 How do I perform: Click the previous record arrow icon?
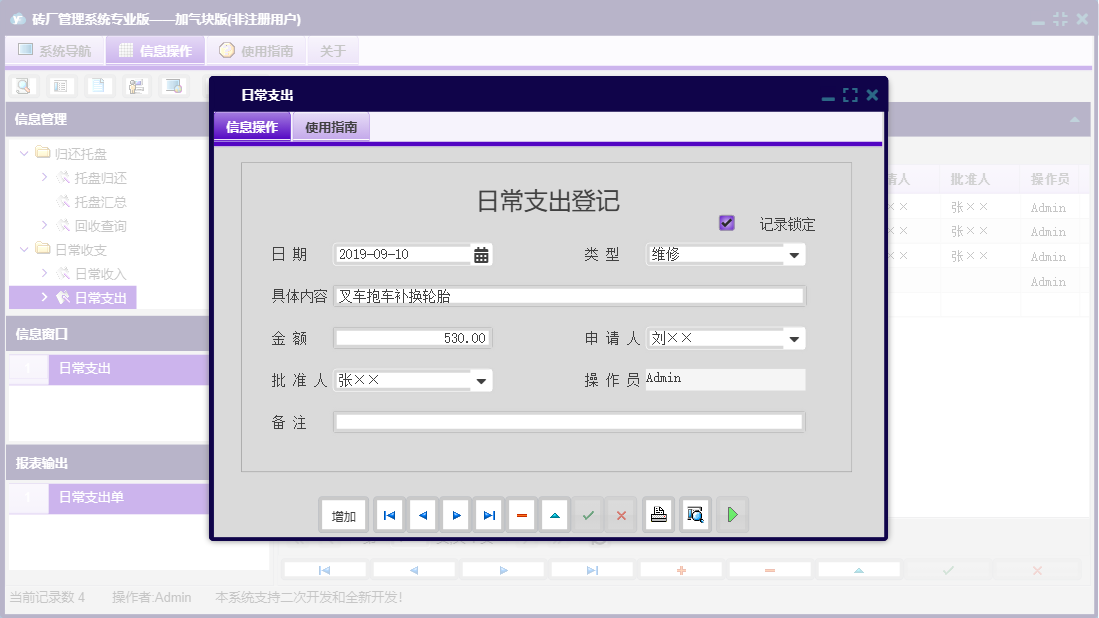coord(422,514)
